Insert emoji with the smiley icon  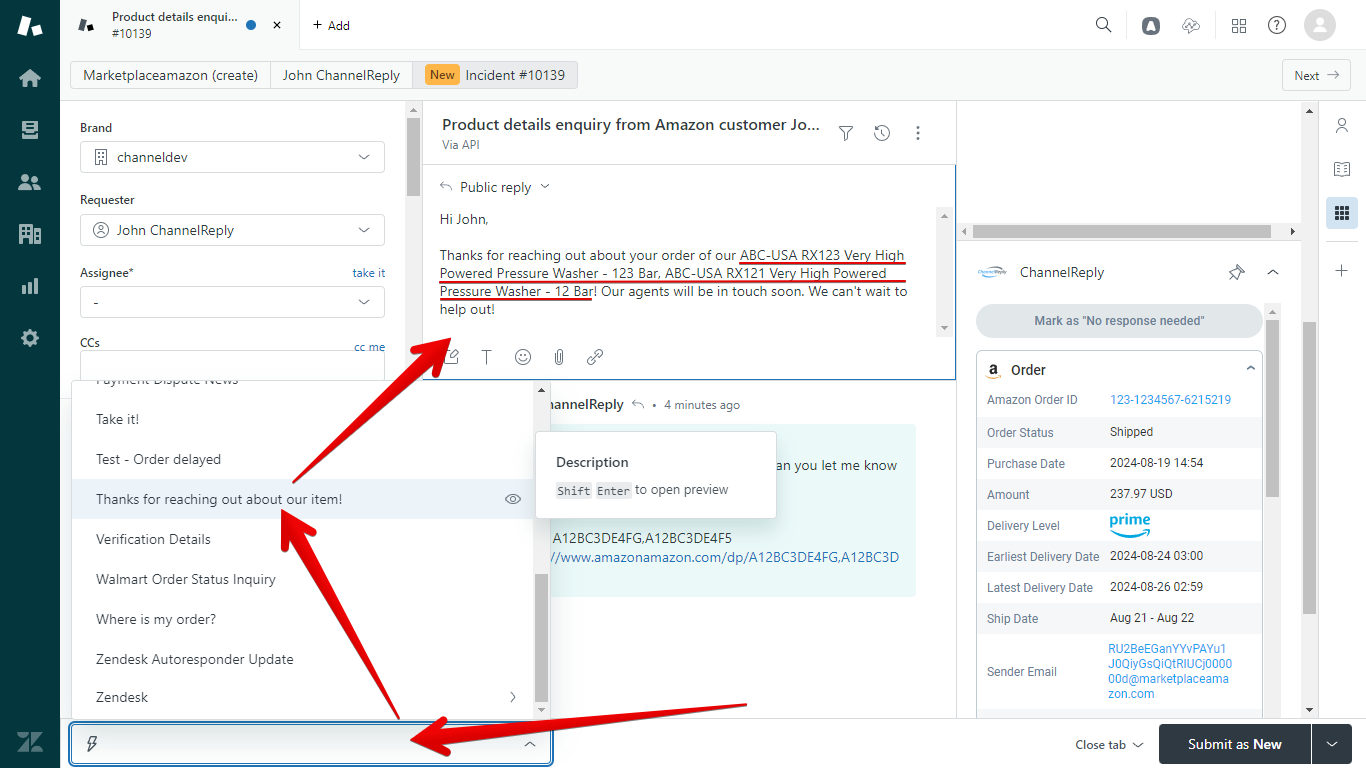523,357
